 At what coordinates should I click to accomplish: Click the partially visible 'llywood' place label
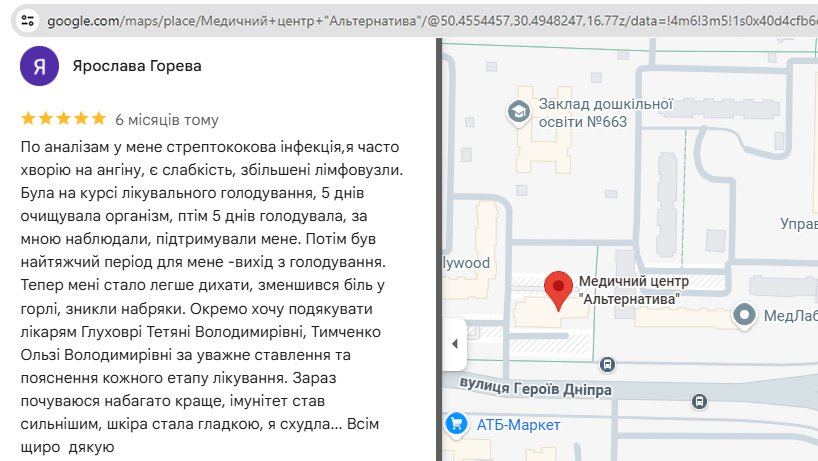click(x=465, y=263)
